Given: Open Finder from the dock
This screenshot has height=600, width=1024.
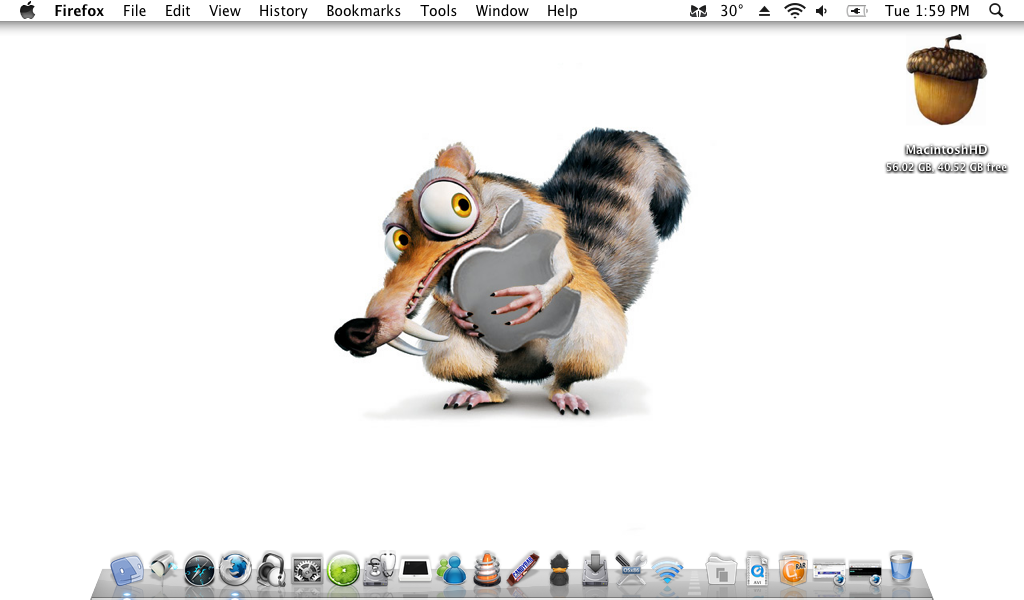Looking at the screenshot, I should tap(127, 570).
